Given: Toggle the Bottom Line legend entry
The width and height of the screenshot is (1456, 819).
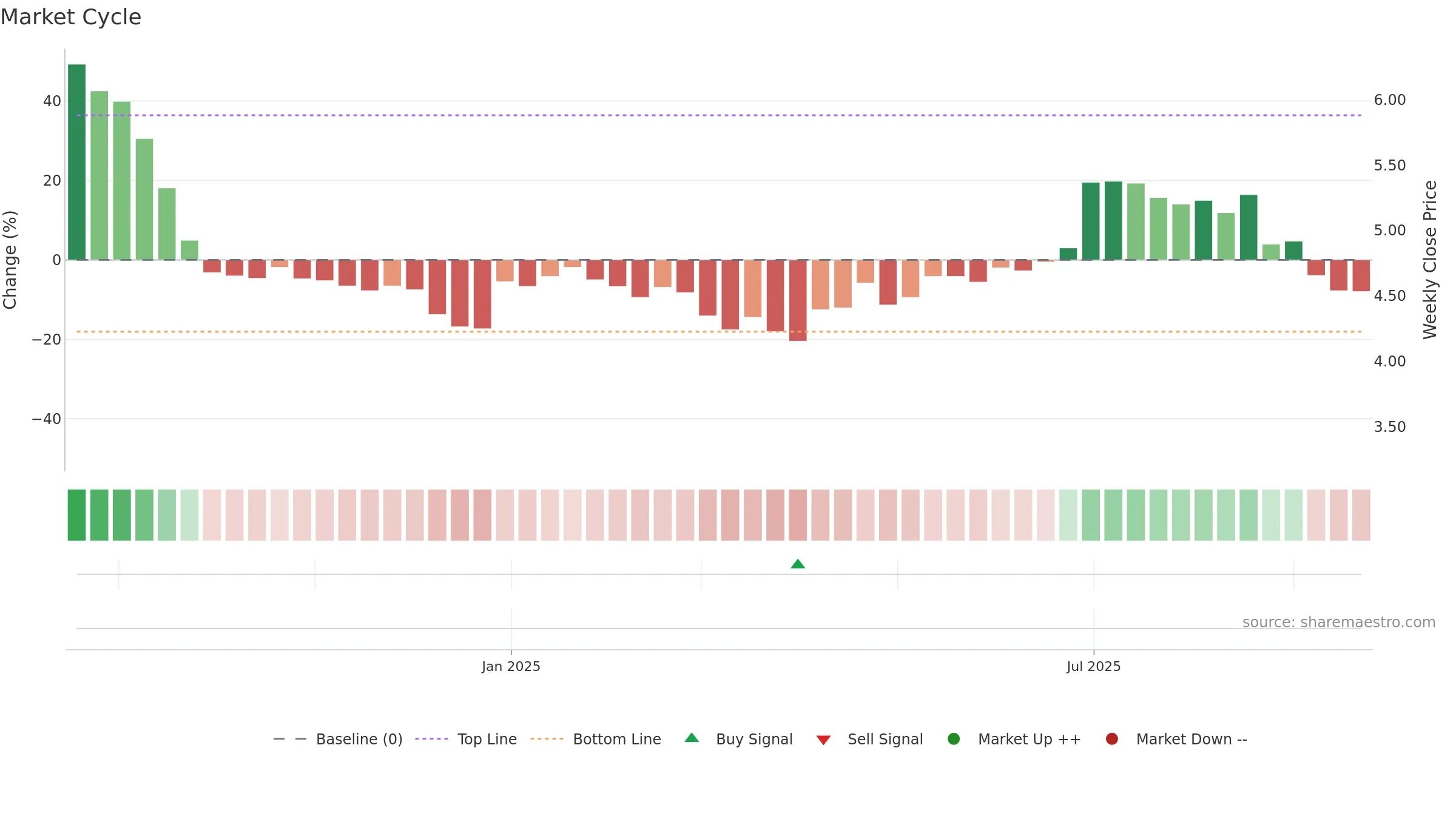Looking at the screenshot, I should (596, 739).
